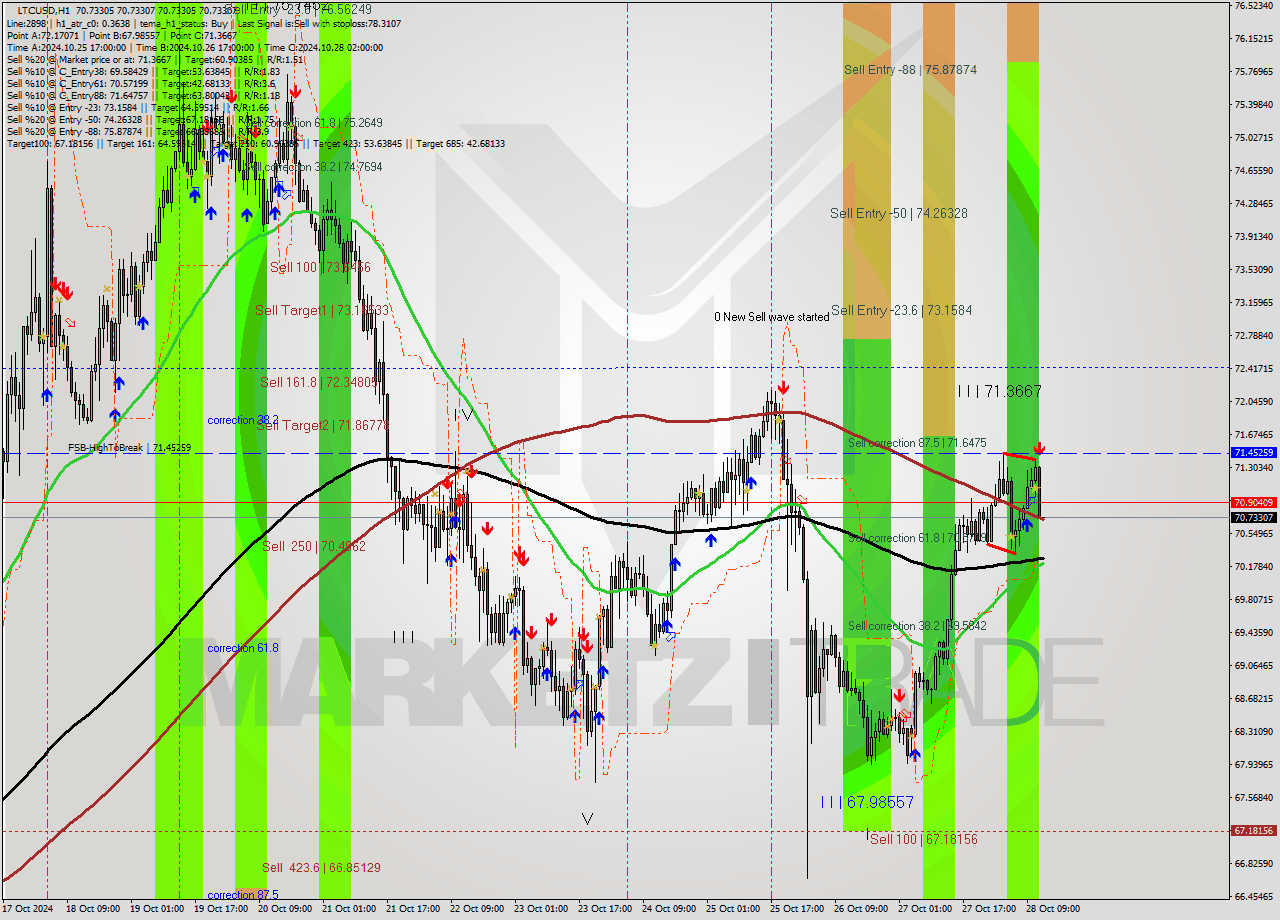Click the '22 Oct 09:00' time axis label
The width and height of the screenshot is (1280, 920).
point(476,909)
